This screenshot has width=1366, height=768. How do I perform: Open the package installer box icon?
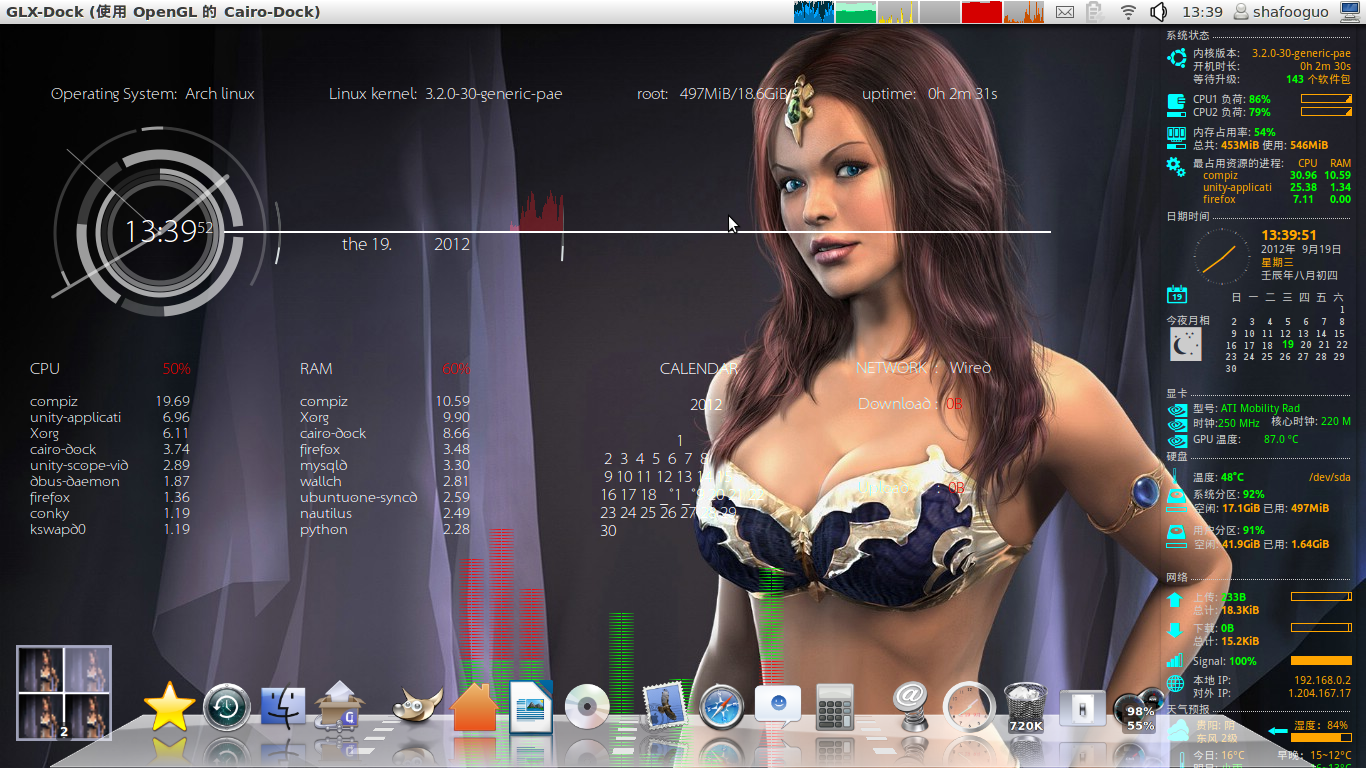coord(340,707)
